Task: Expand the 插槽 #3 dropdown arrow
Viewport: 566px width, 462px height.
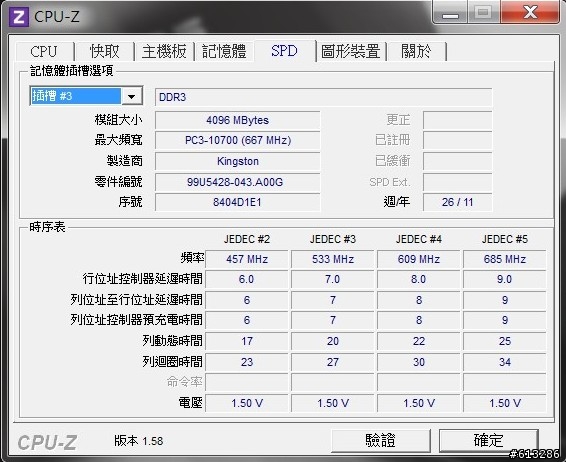Action: (131, 96)
